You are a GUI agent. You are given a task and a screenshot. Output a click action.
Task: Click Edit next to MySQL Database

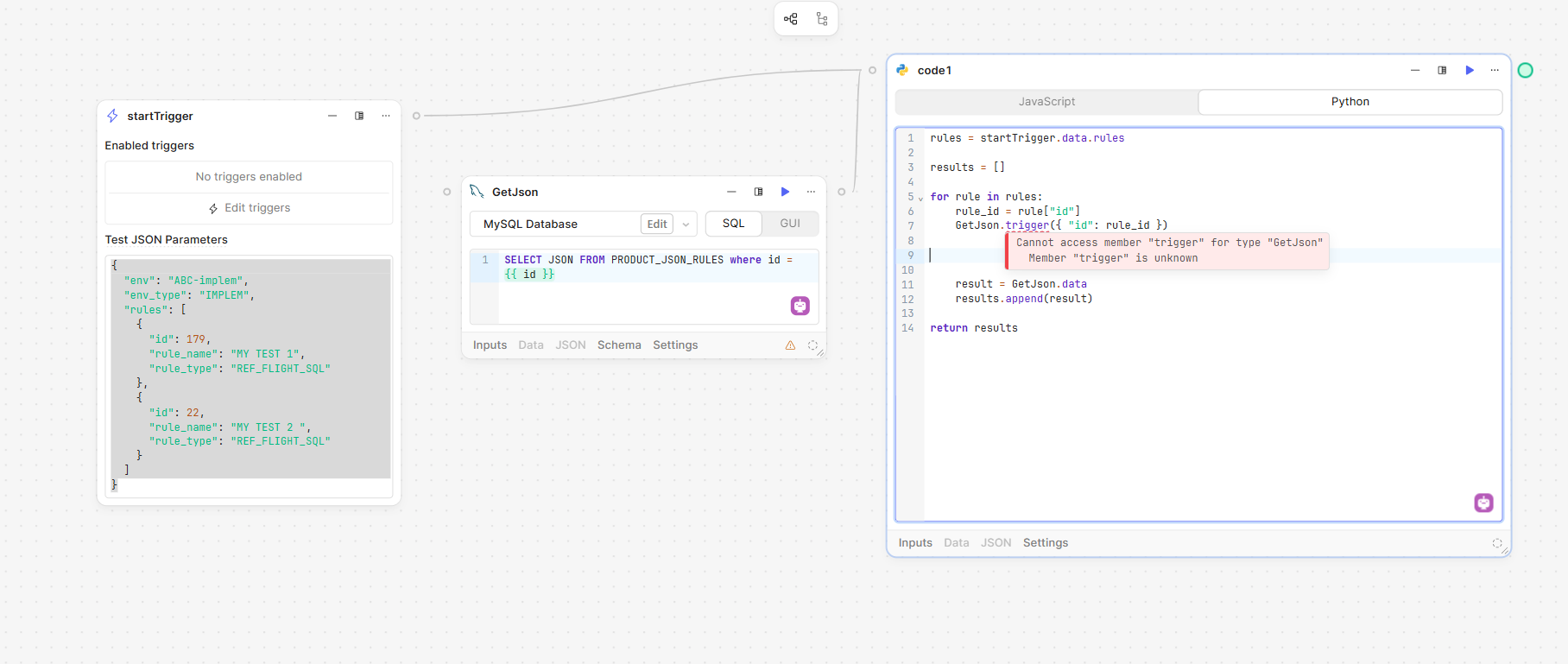click(657, 224)
